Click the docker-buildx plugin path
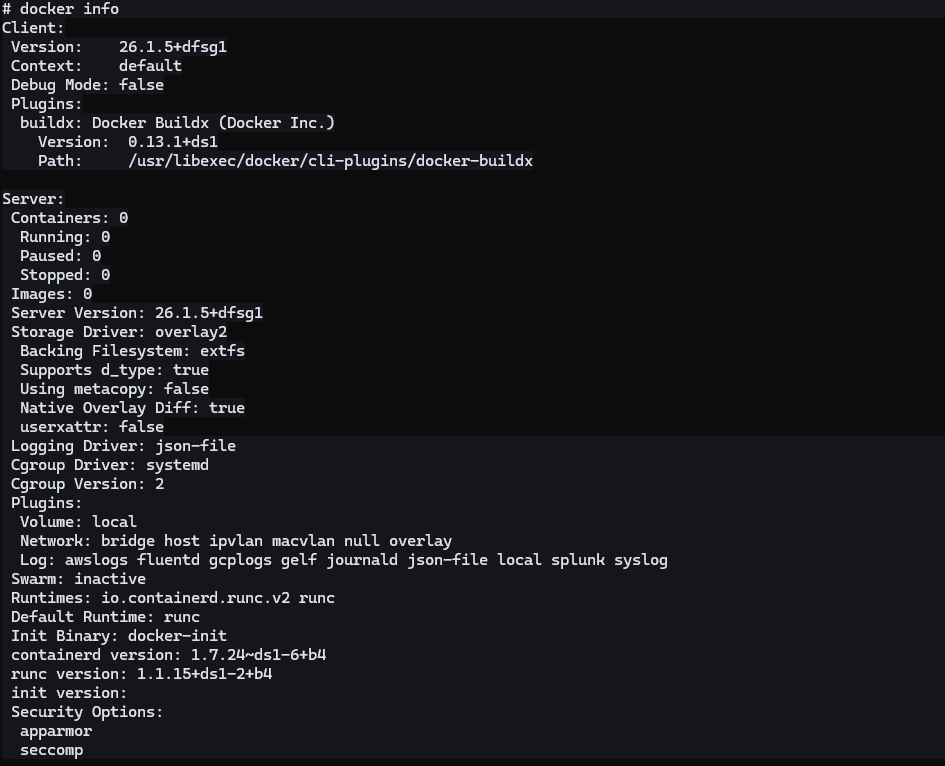This screenshot has width=945, height=766. pos(330,161)
